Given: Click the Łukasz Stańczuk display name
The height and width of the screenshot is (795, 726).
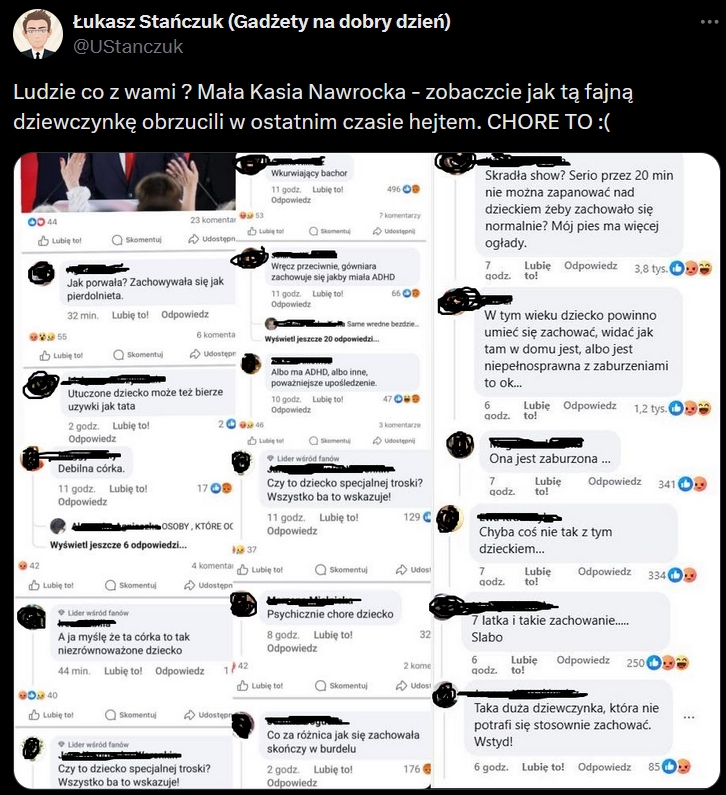Looking at the screenshot, I should click(x=262, y=21).
